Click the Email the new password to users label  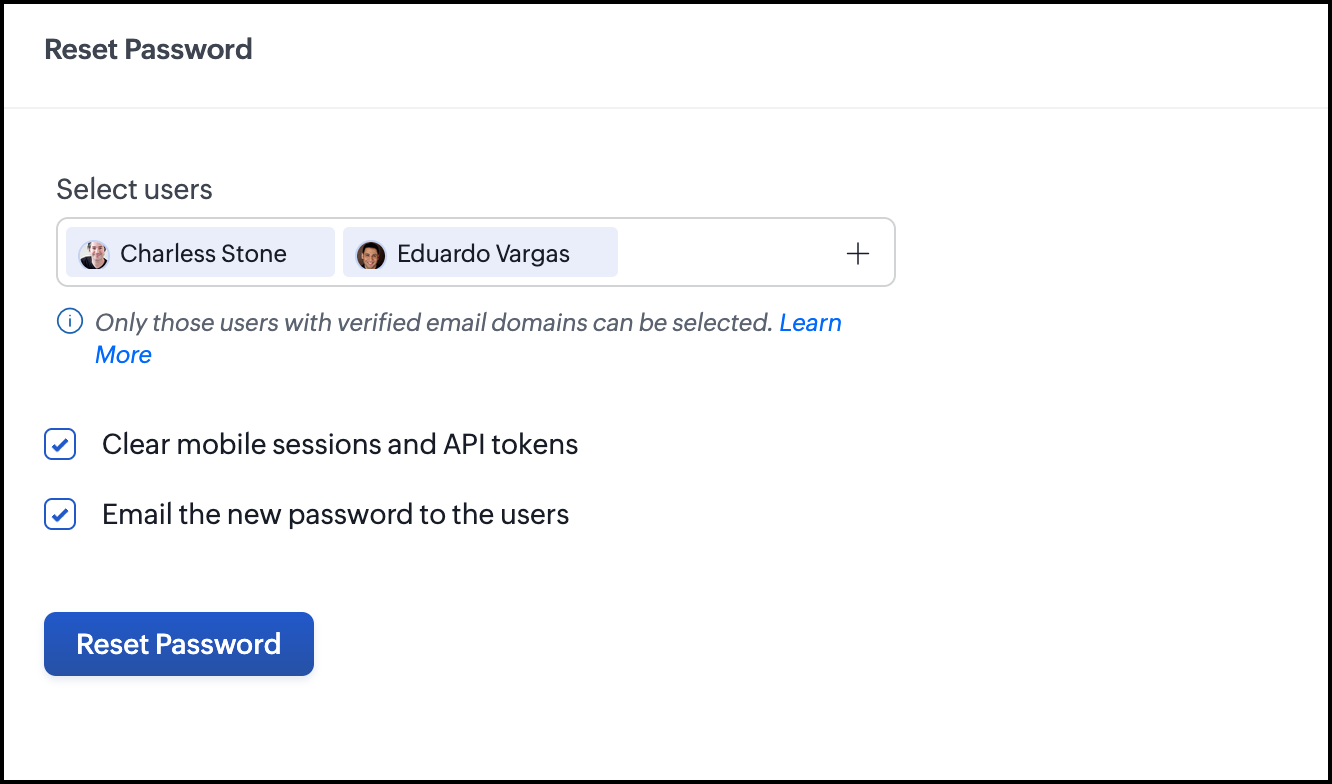point(335,515)
